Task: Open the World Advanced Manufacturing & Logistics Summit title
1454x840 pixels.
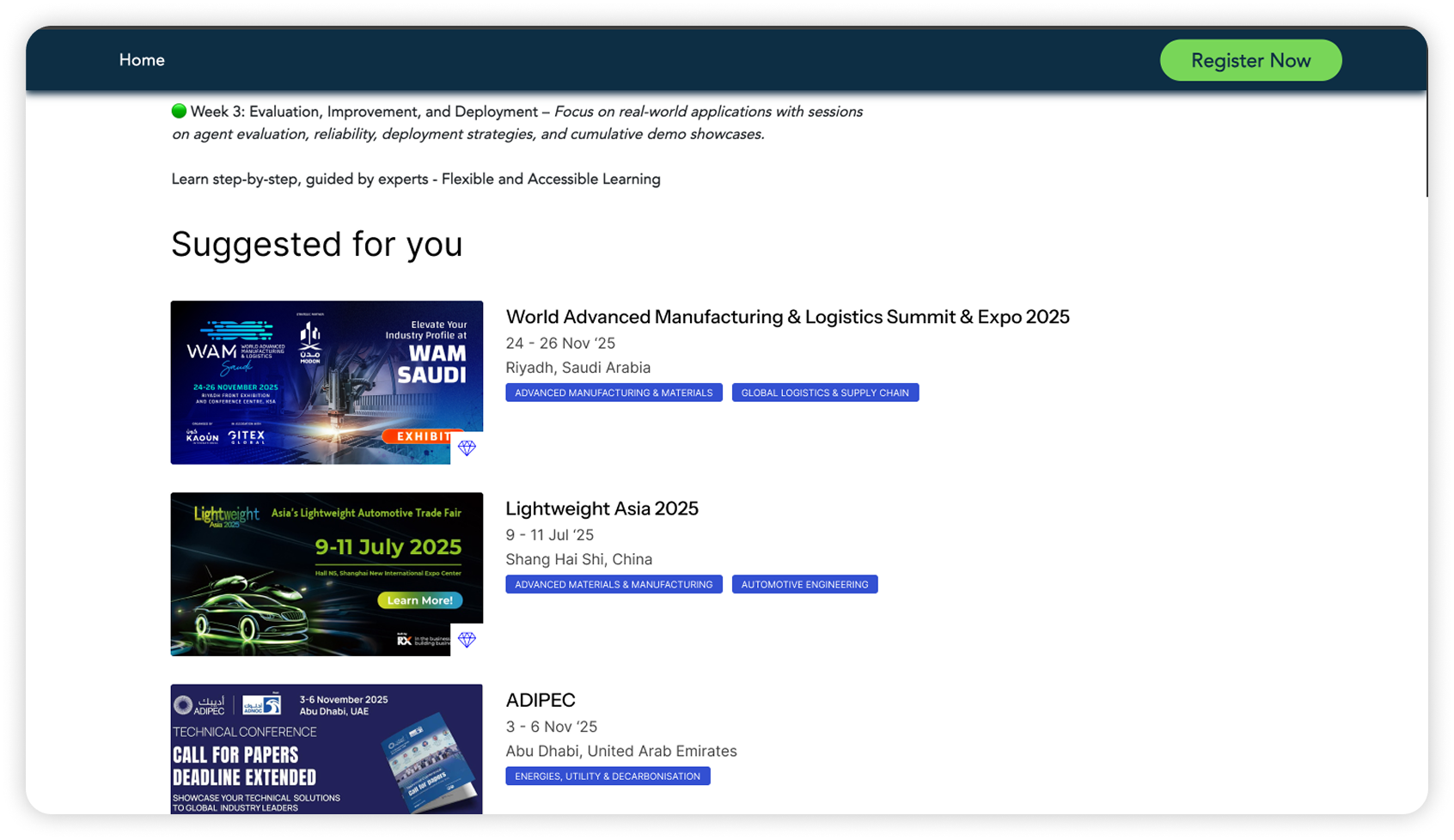Action: pyautogui.click(x=787, y=317)
